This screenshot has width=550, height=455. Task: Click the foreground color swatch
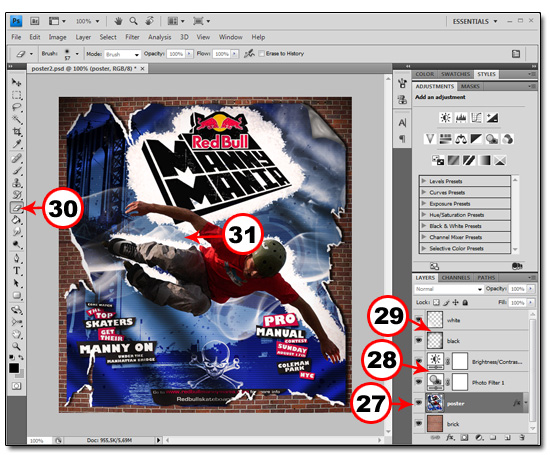(x=14, y=368)
